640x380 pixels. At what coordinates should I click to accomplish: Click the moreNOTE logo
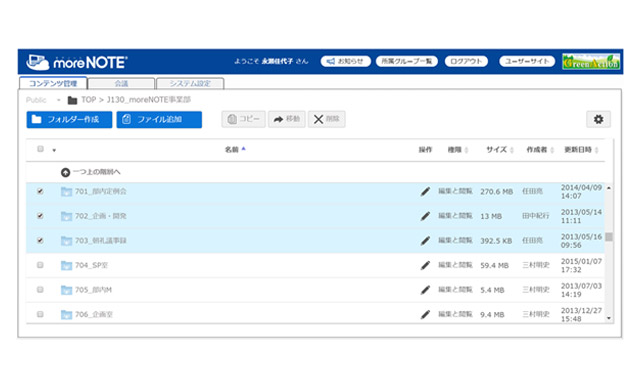77,62
